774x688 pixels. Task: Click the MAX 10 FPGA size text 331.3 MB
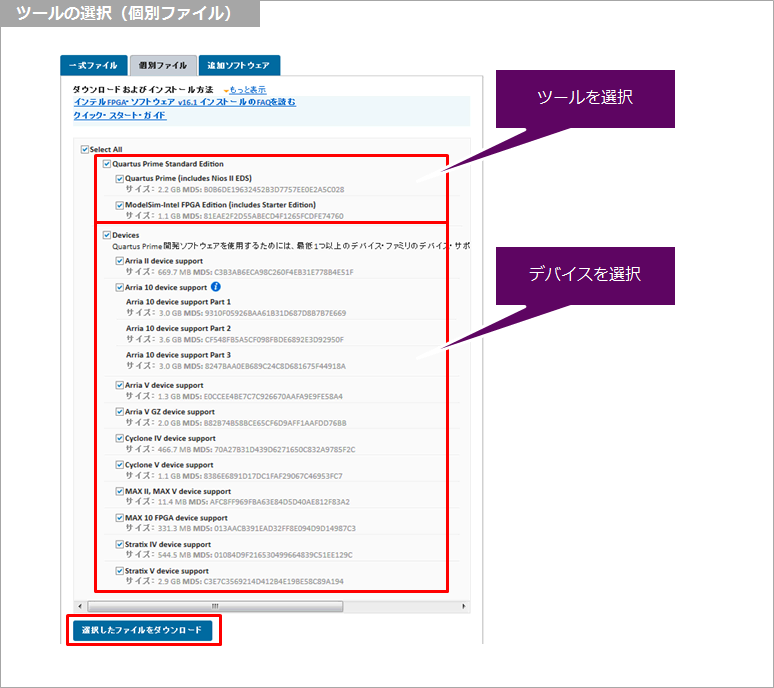[x=176, y=529]
